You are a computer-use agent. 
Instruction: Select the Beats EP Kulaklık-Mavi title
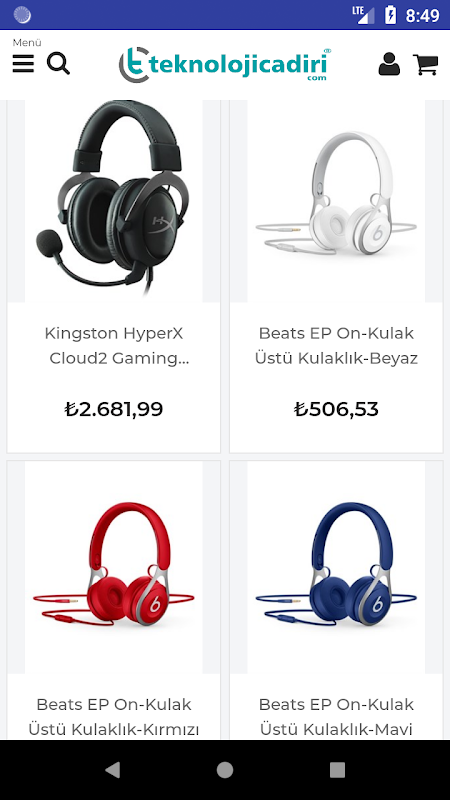(x=336, y=717)
